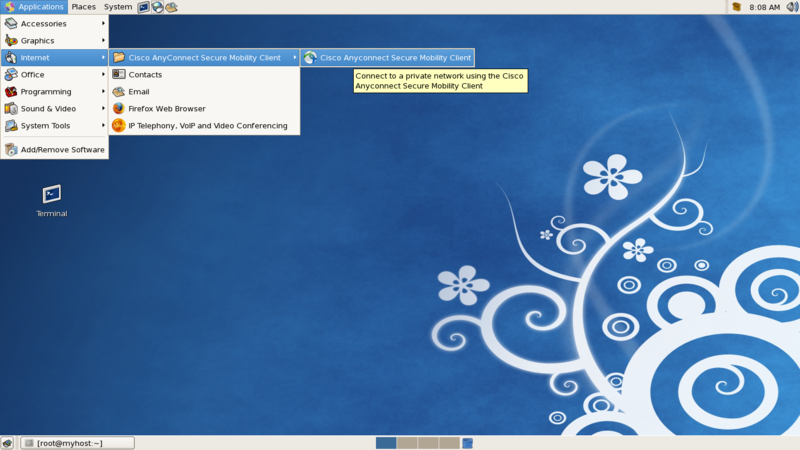
Task: Select the Internet category
Action: (55, 58)
